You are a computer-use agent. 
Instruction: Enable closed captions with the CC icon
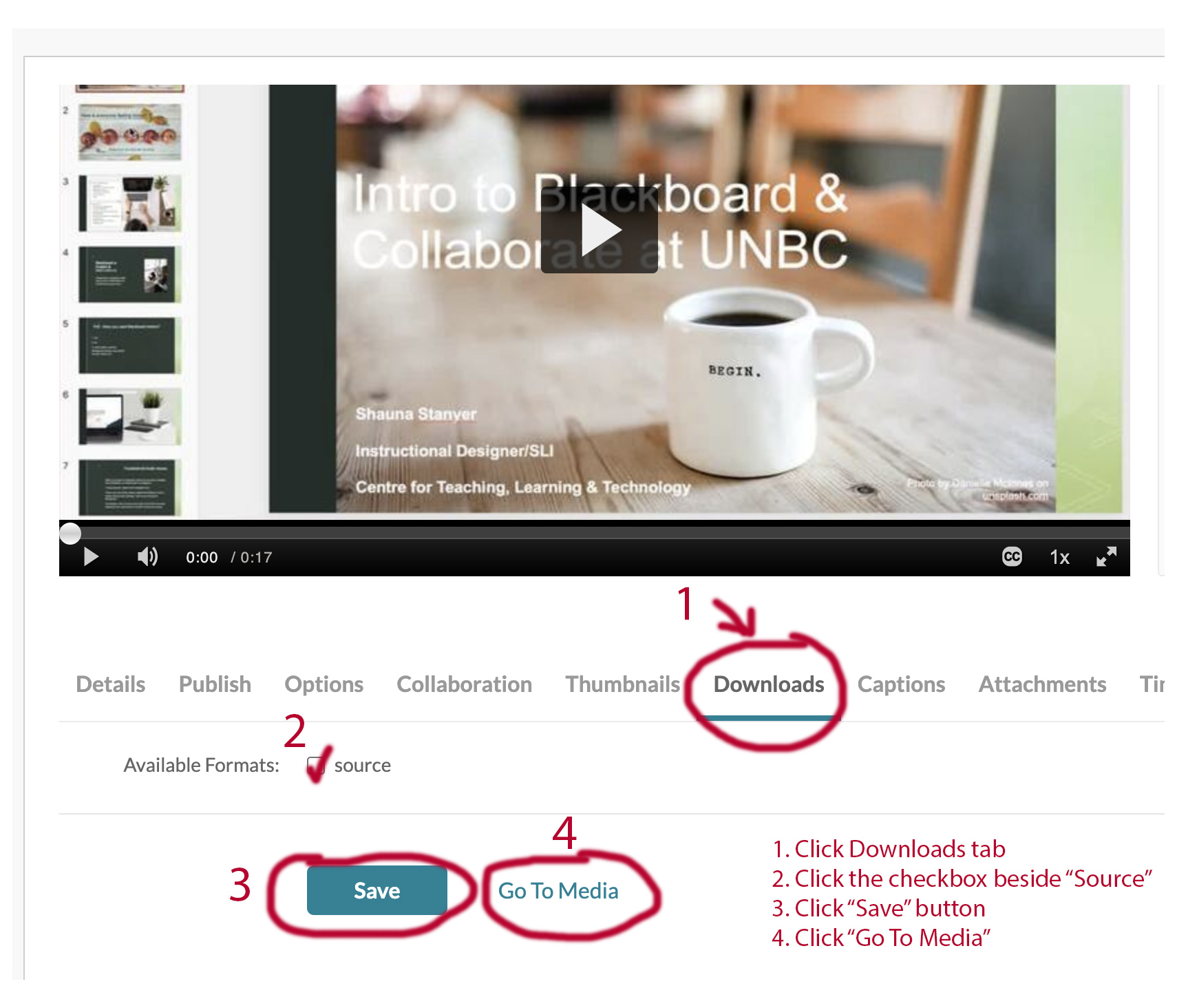pyautogui.click(x=1011, y=556)
